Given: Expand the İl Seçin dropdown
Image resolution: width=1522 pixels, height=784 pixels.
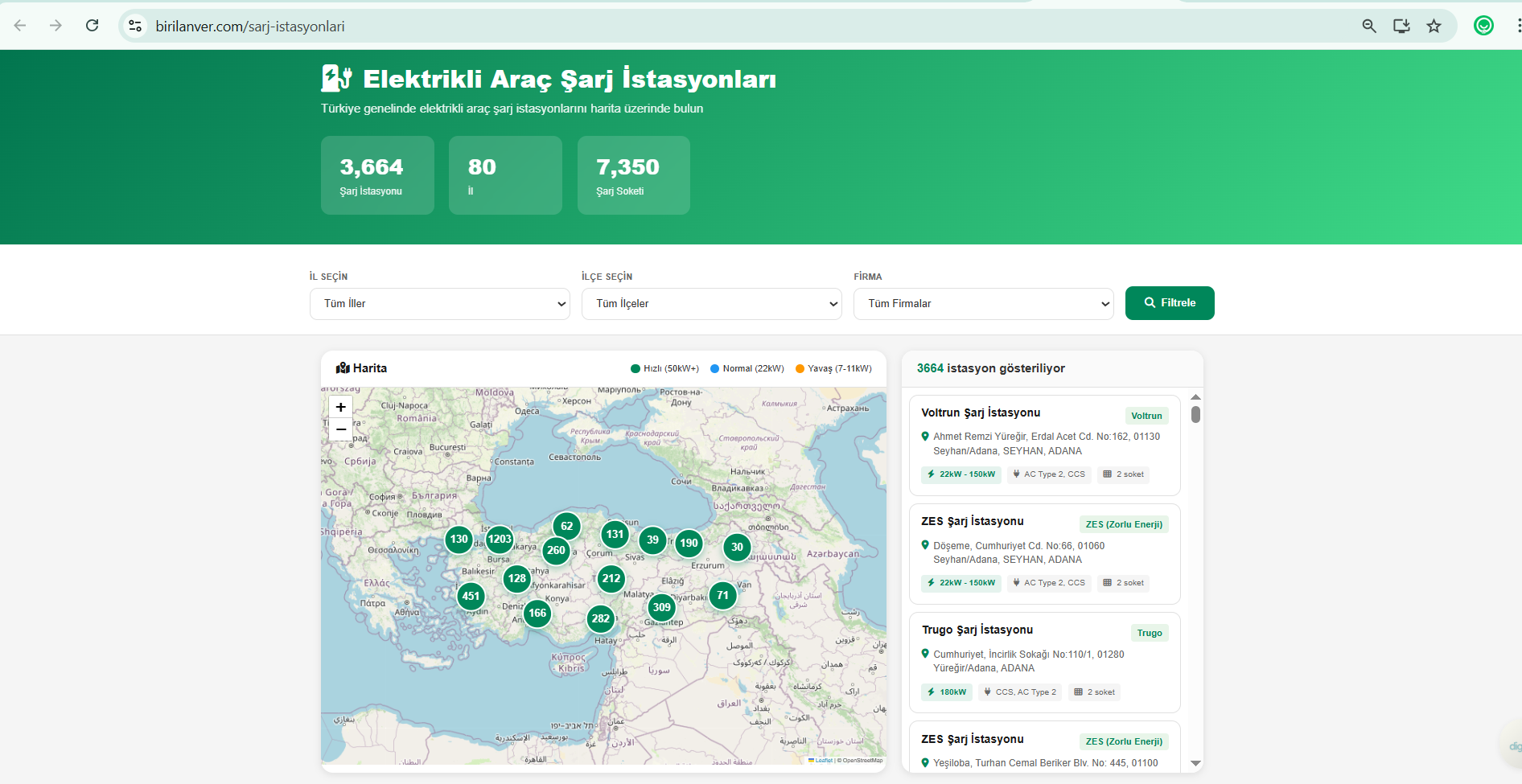Looking at the screenshot, I should tap(440, 304).
